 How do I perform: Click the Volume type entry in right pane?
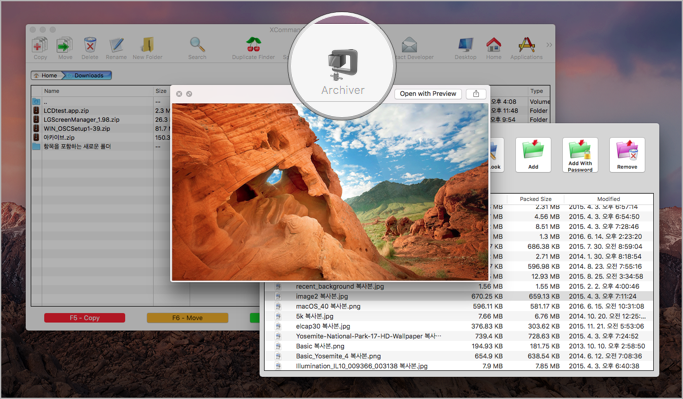point(540,101)
